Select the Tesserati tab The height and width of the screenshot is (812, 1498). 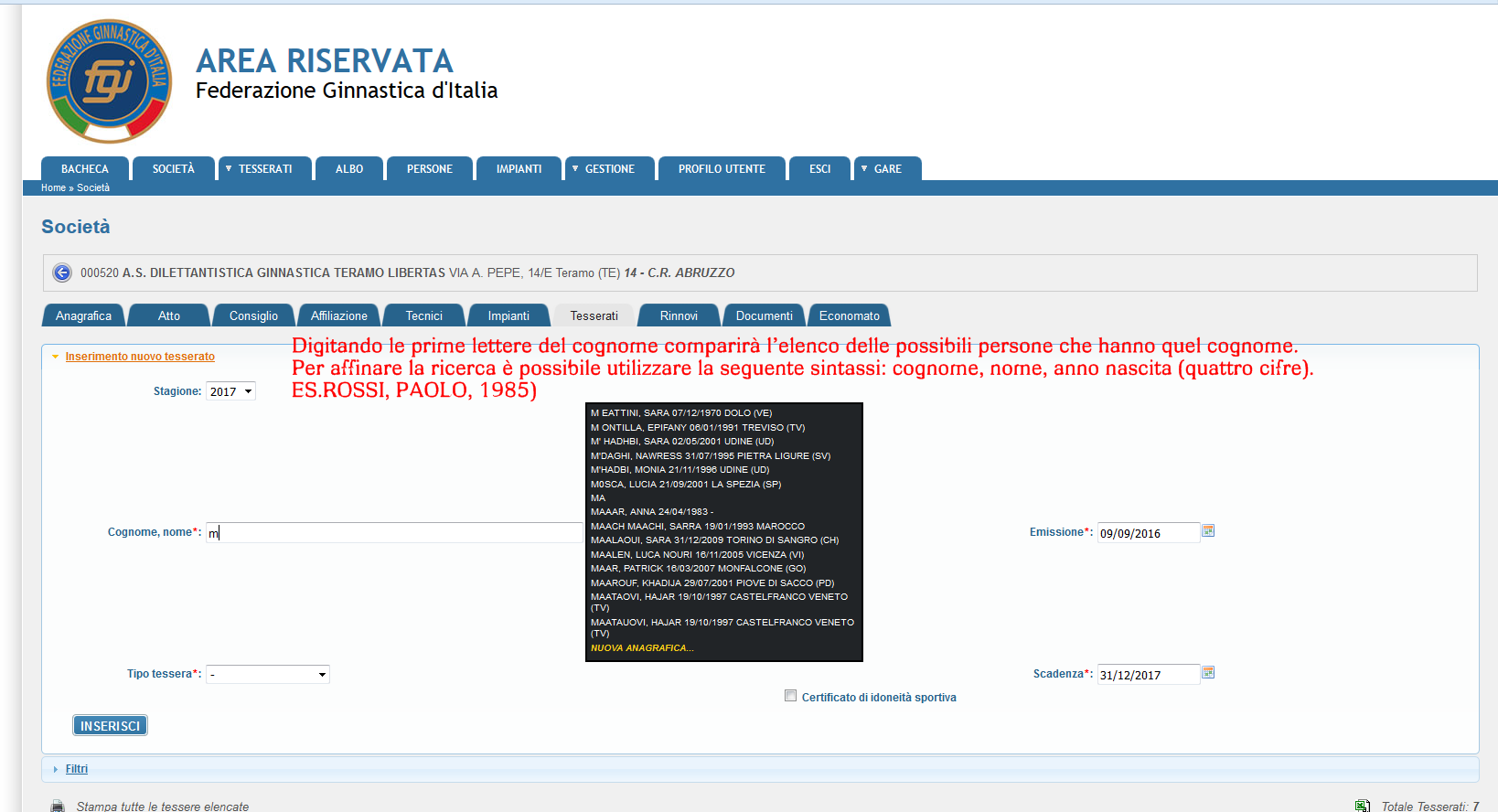point(594,315)
